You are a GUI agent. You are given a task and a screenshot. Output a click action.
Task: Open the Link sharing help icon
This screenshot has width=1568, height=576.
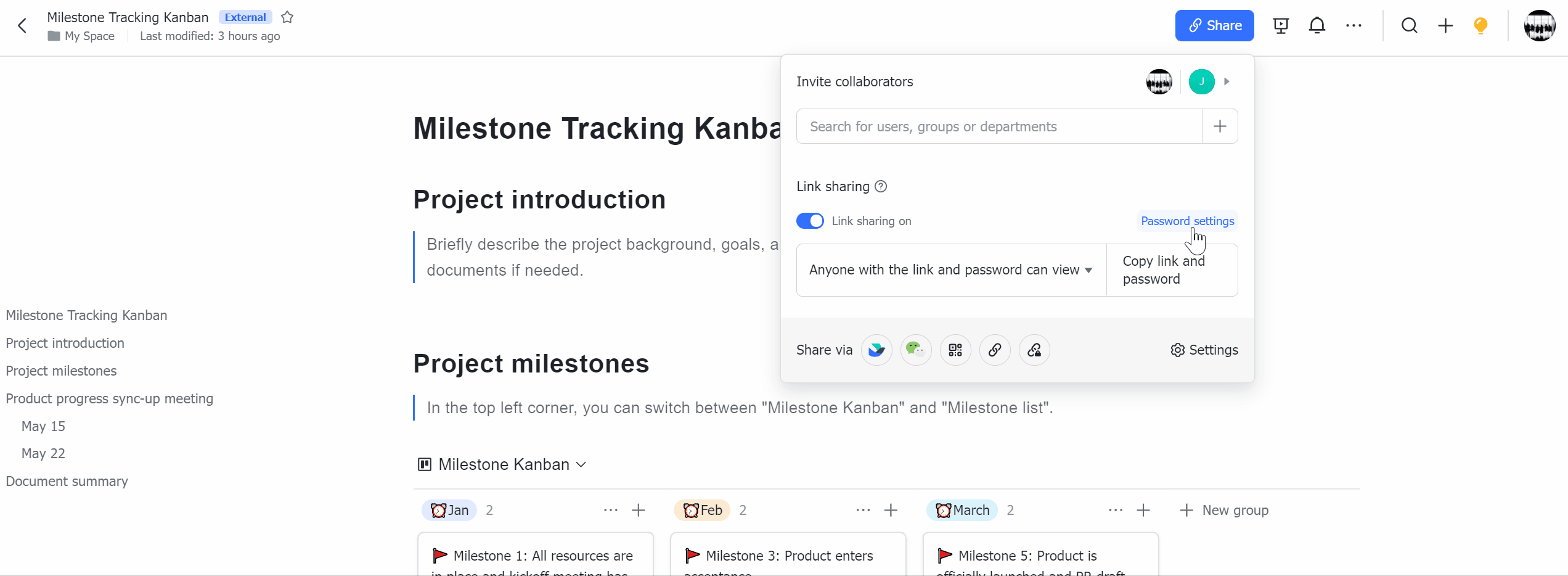pos(881,186)
